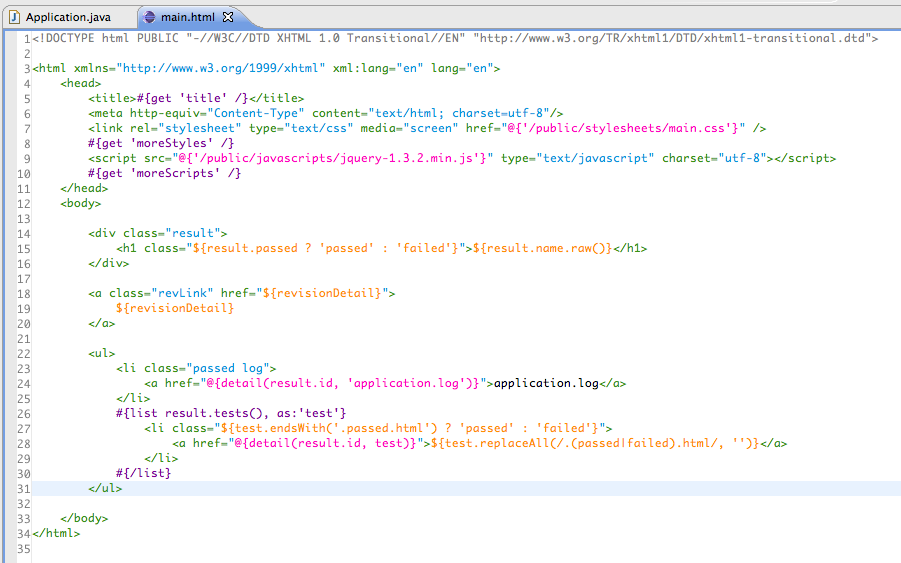Image resolution: width=901 pixels, height=563 pixels.
Task: Place cursor on #{list result.tests()} tag
Action: tap(231, 413)
